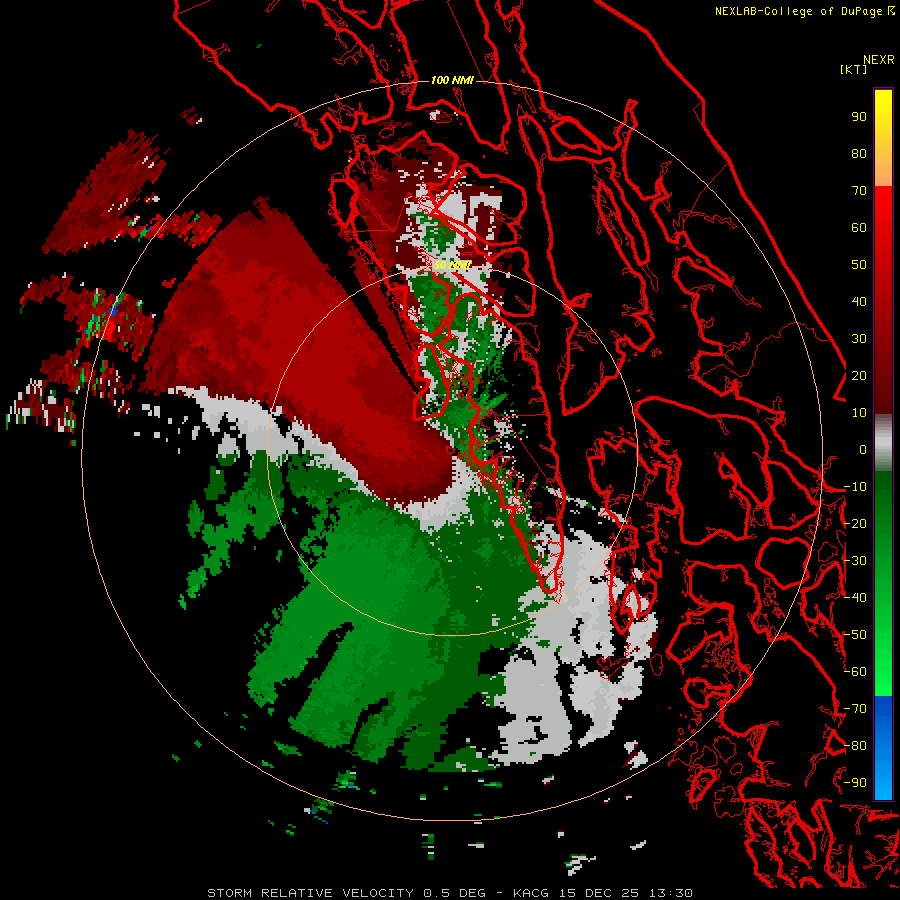900x900 pixels.
Task: Click the blue bottom segment of color bar
Action: 883,747
